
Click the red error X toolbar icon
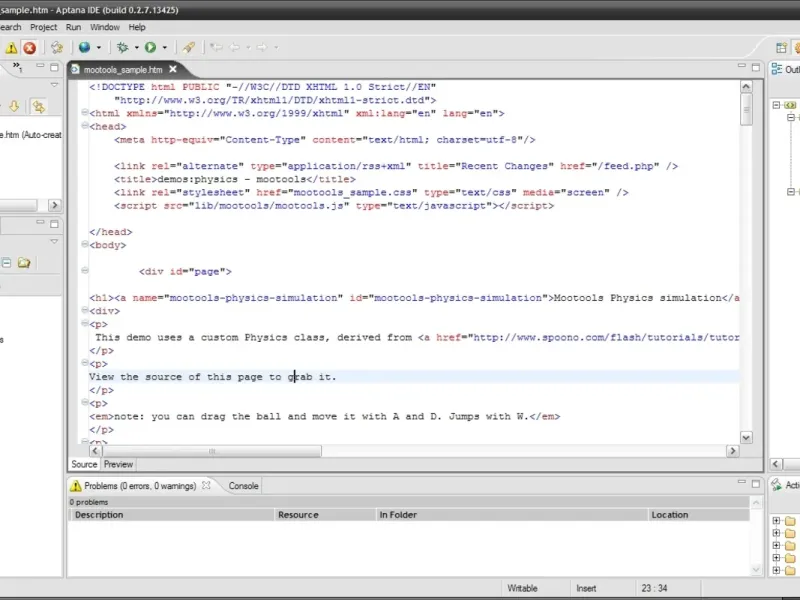pyautogui.click(x=30, y=47)
